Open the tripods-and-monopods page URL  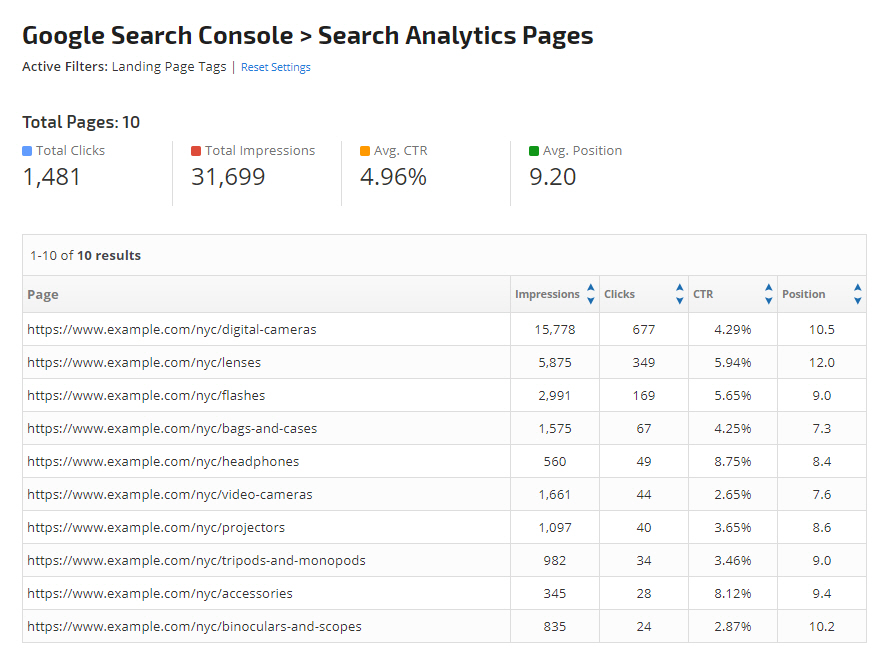[196, 560]
